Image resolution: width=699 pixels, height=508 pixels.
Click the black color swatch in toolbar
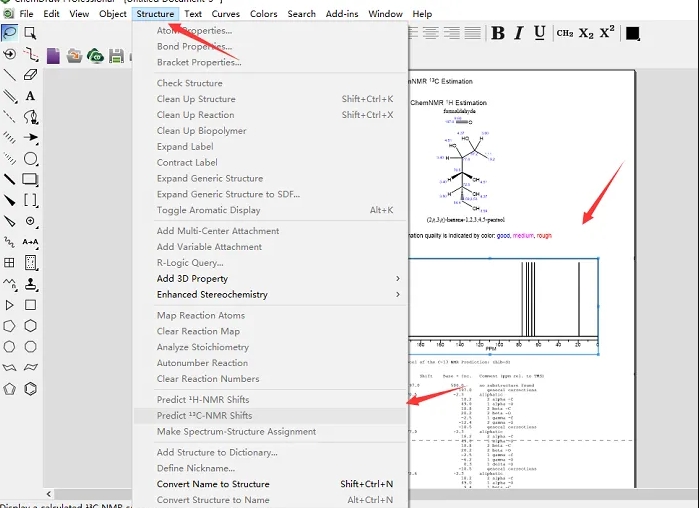coord(632,34)
